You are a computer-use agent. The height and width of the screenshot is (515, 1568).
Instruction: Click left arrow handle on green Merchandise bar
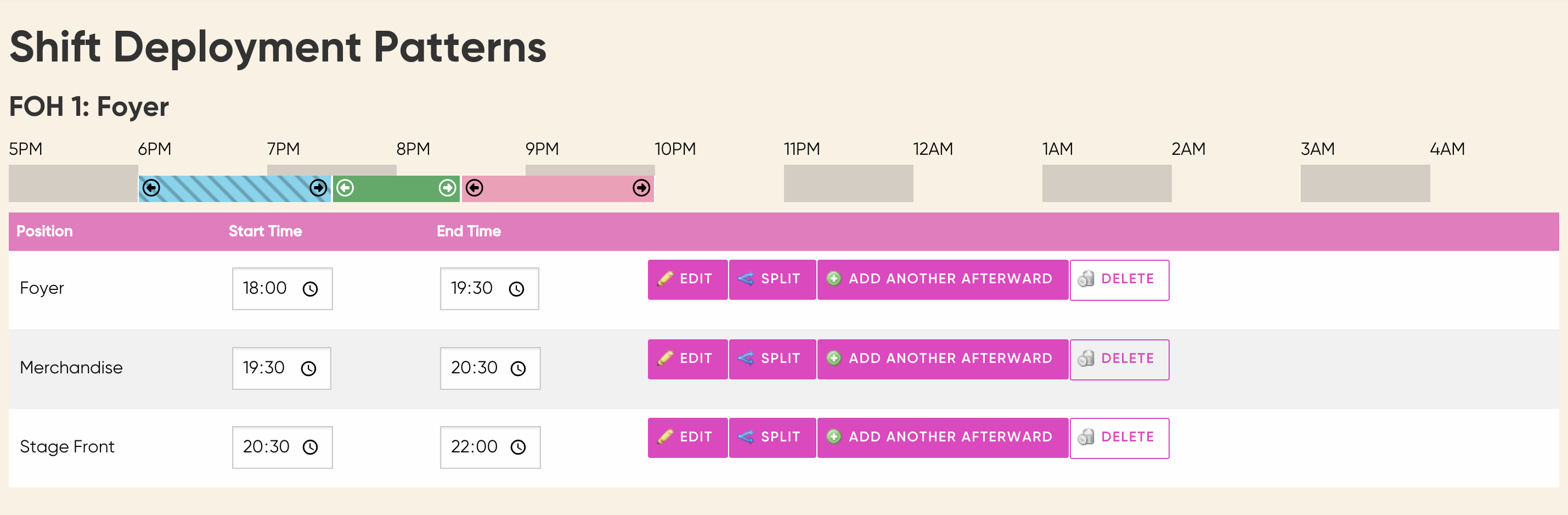tap(345, 188)
